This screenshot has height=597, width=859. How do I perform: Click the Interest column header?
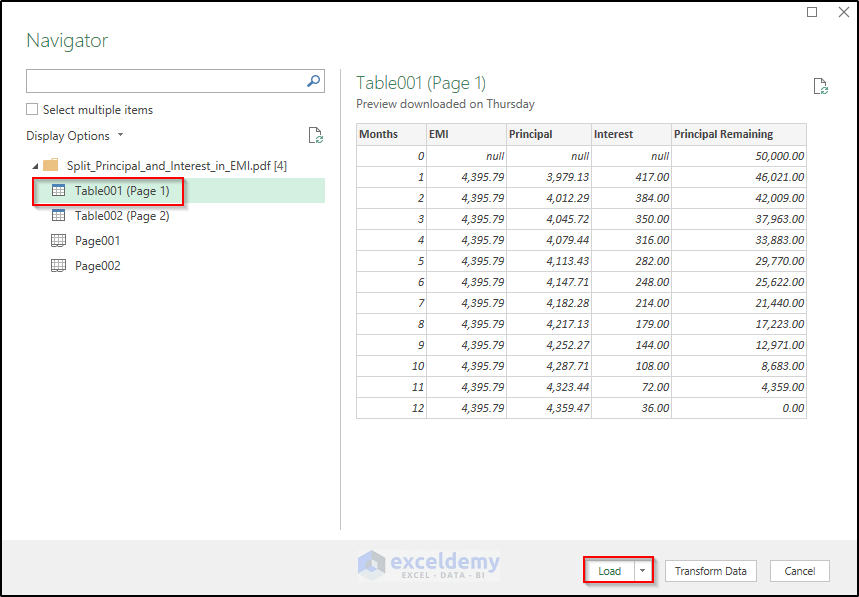(x=632, y=134)
